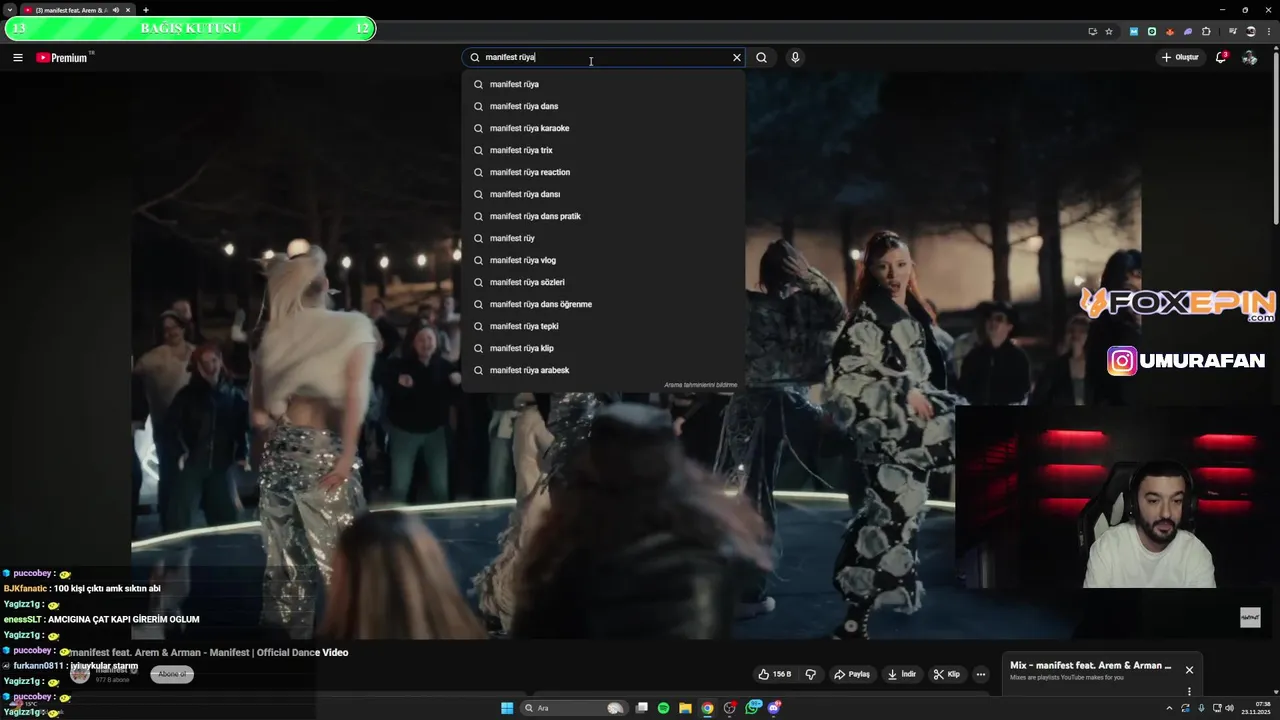Choose the 'manifest rüya arabesk' suggestion

pyautogui.click(x=603, y=370)
